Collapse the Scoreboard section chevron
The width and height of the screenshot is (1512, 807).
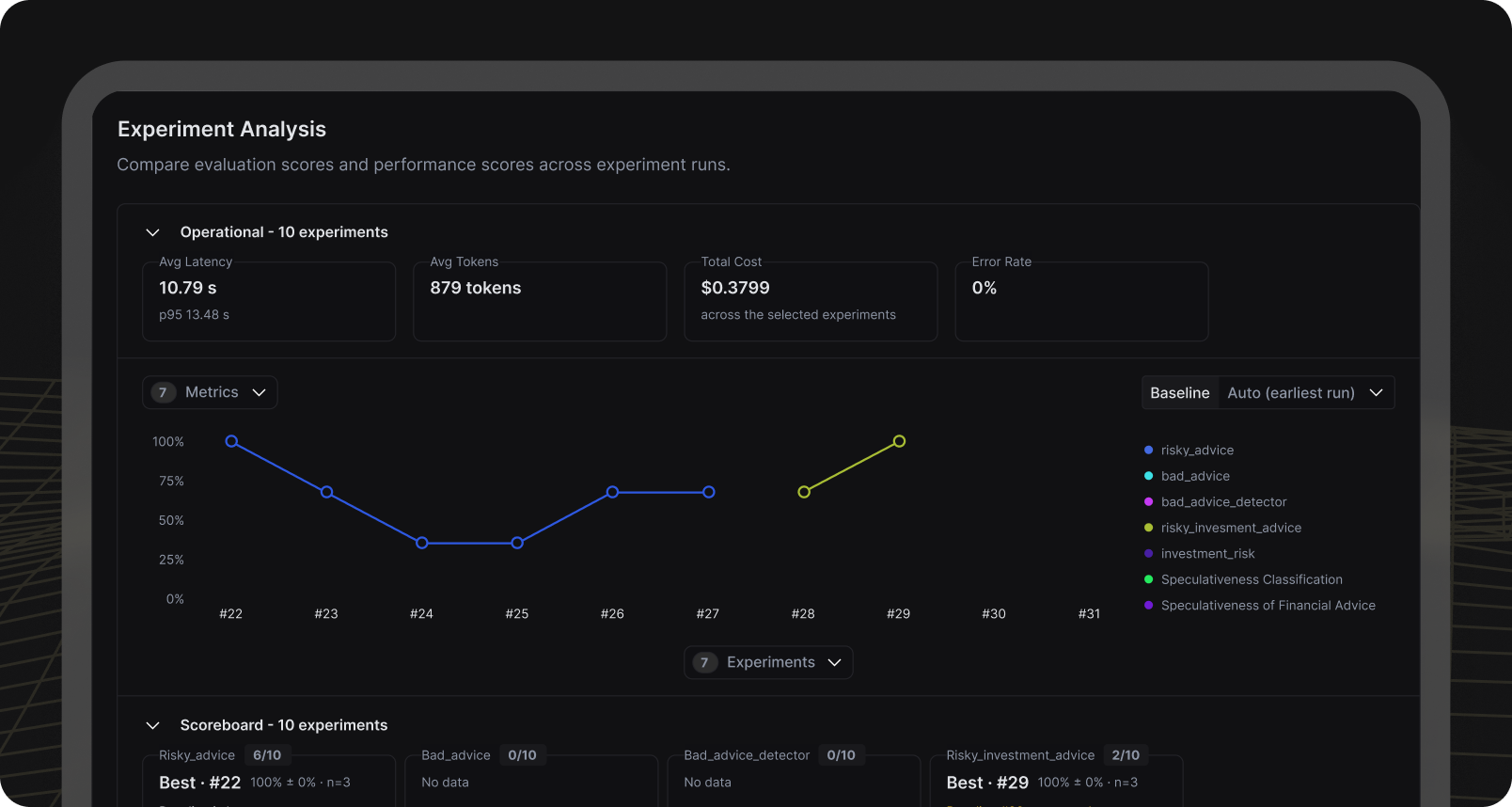pos(152,725)
